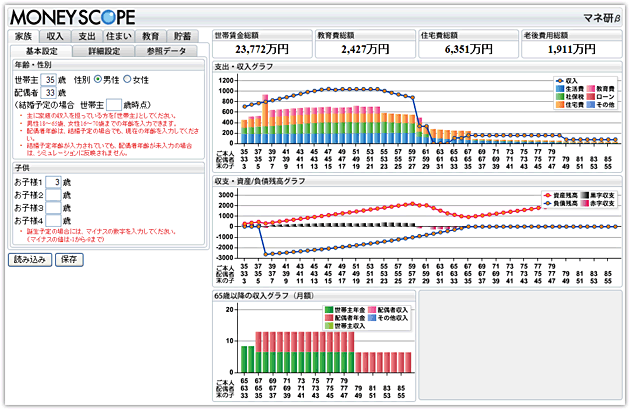
Task: Click the ローン red legend swatch
Action: click(x=591, y=97)
